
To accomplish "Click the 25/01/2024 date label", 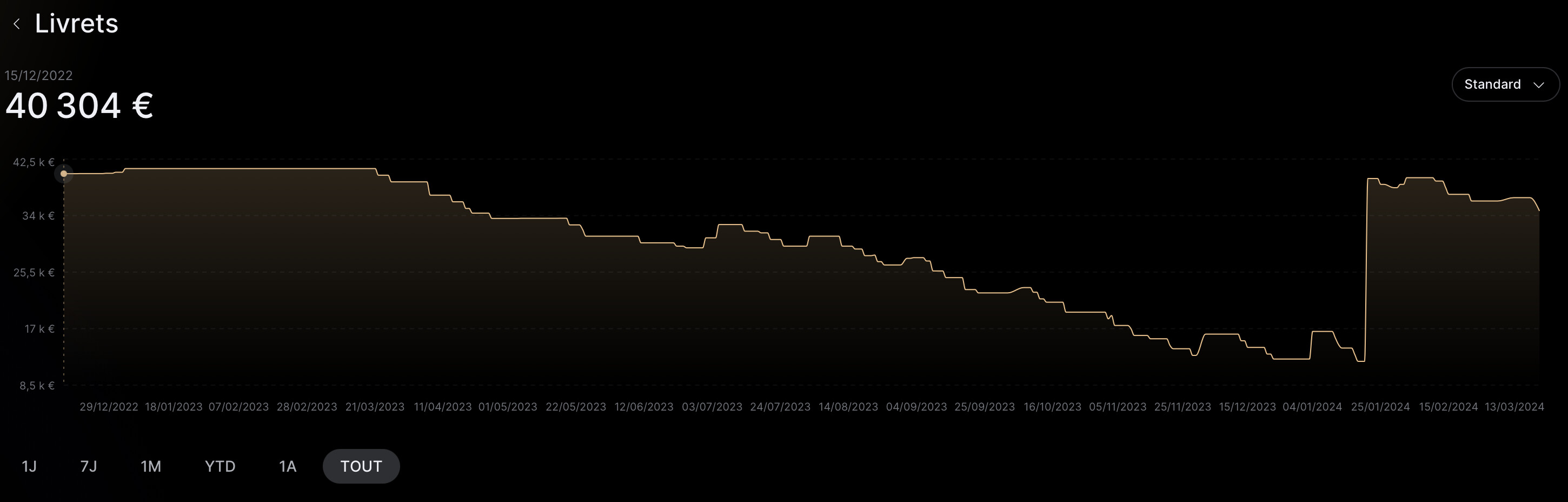I will (x=1380, y=406).
